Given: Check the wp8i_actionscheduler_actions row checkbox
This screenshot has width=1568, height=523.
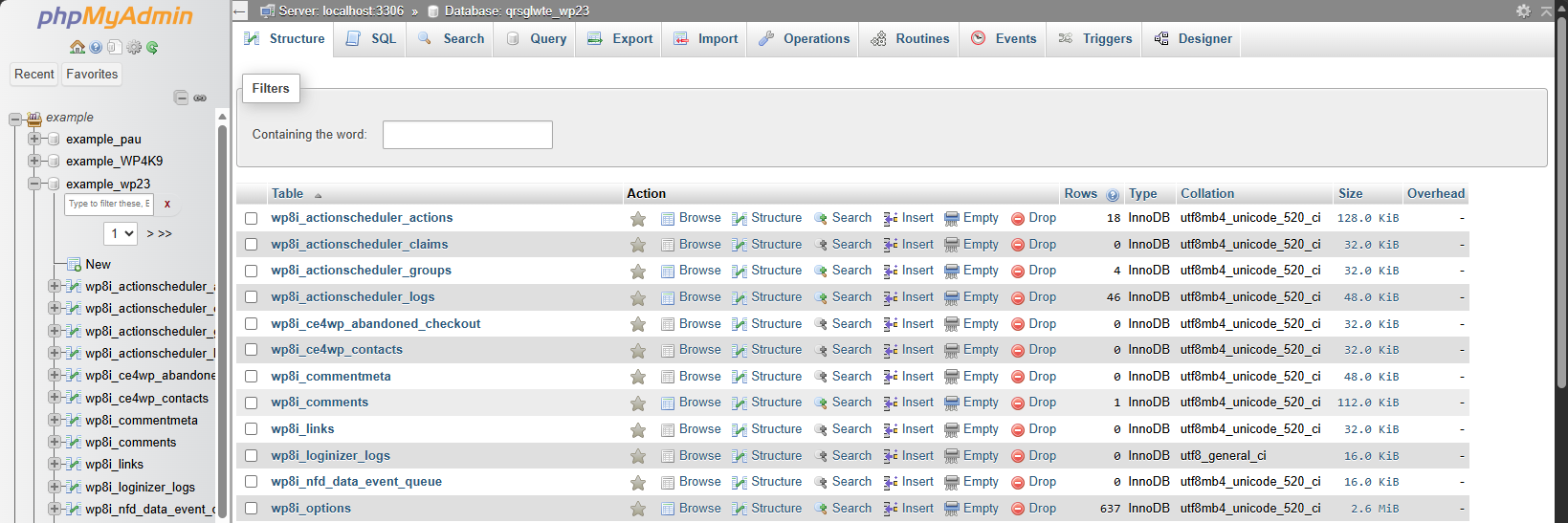Looking at the screenshot, I should click(x=251, y=218).
